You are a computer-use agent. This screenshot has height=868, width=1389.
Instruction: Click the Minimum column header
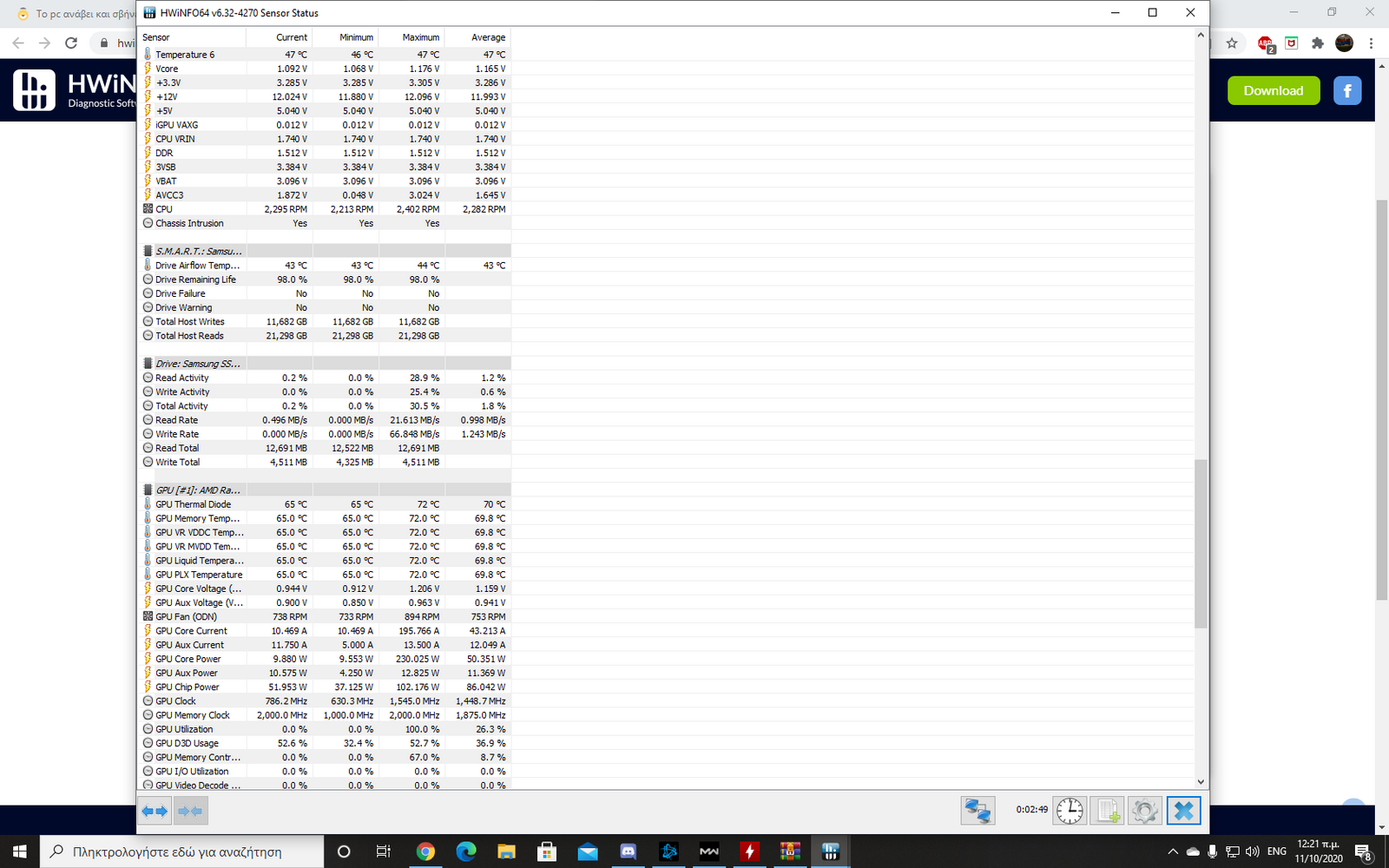pos(346,37)
